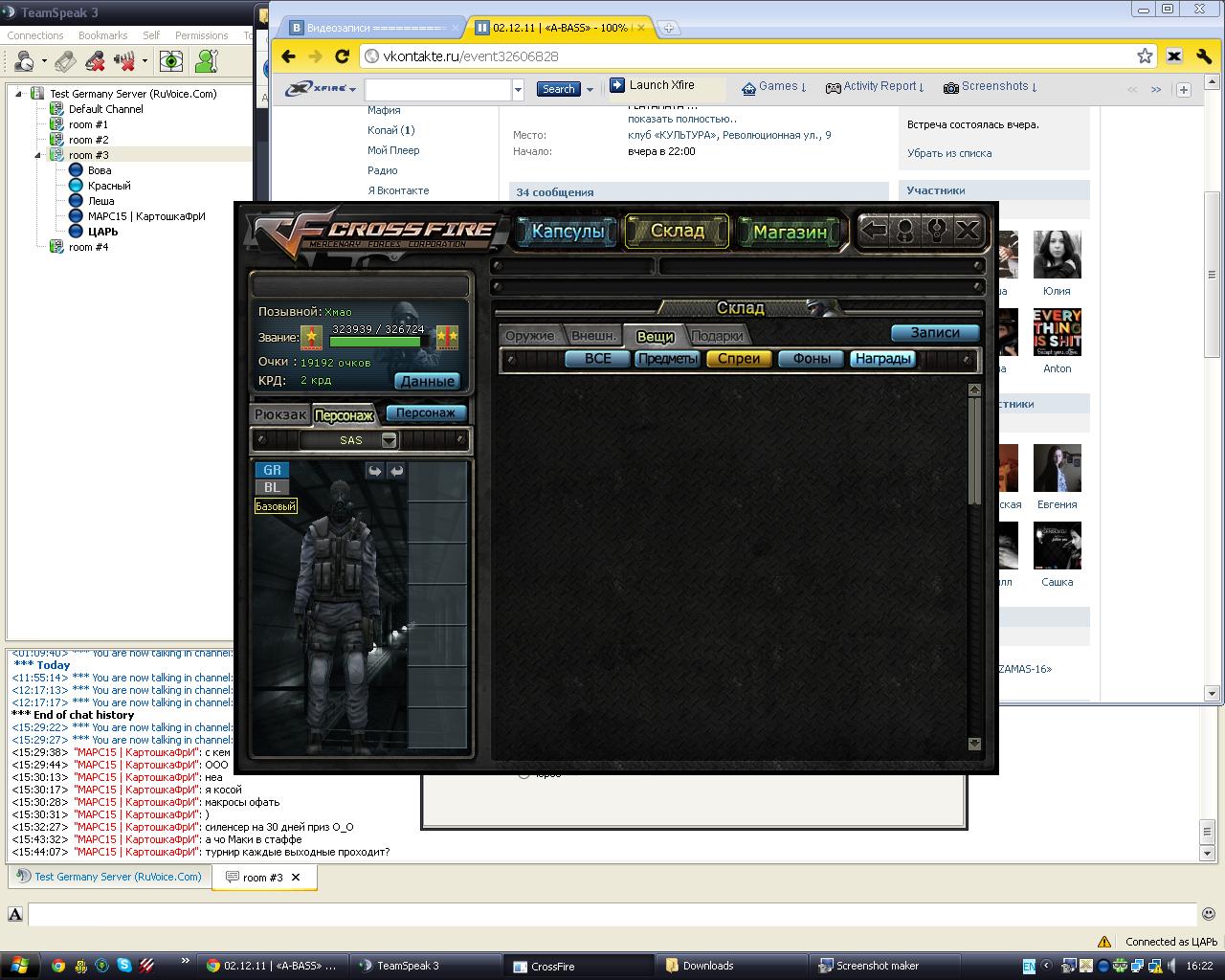Open TeamSpeak Permissions menu
This screenshot has width=1225, height=980.
(x=201, y=35)
